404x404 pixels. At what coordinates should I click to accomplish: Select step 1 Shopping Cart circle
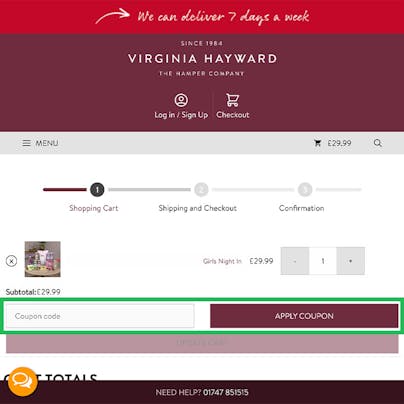(97, 190)
